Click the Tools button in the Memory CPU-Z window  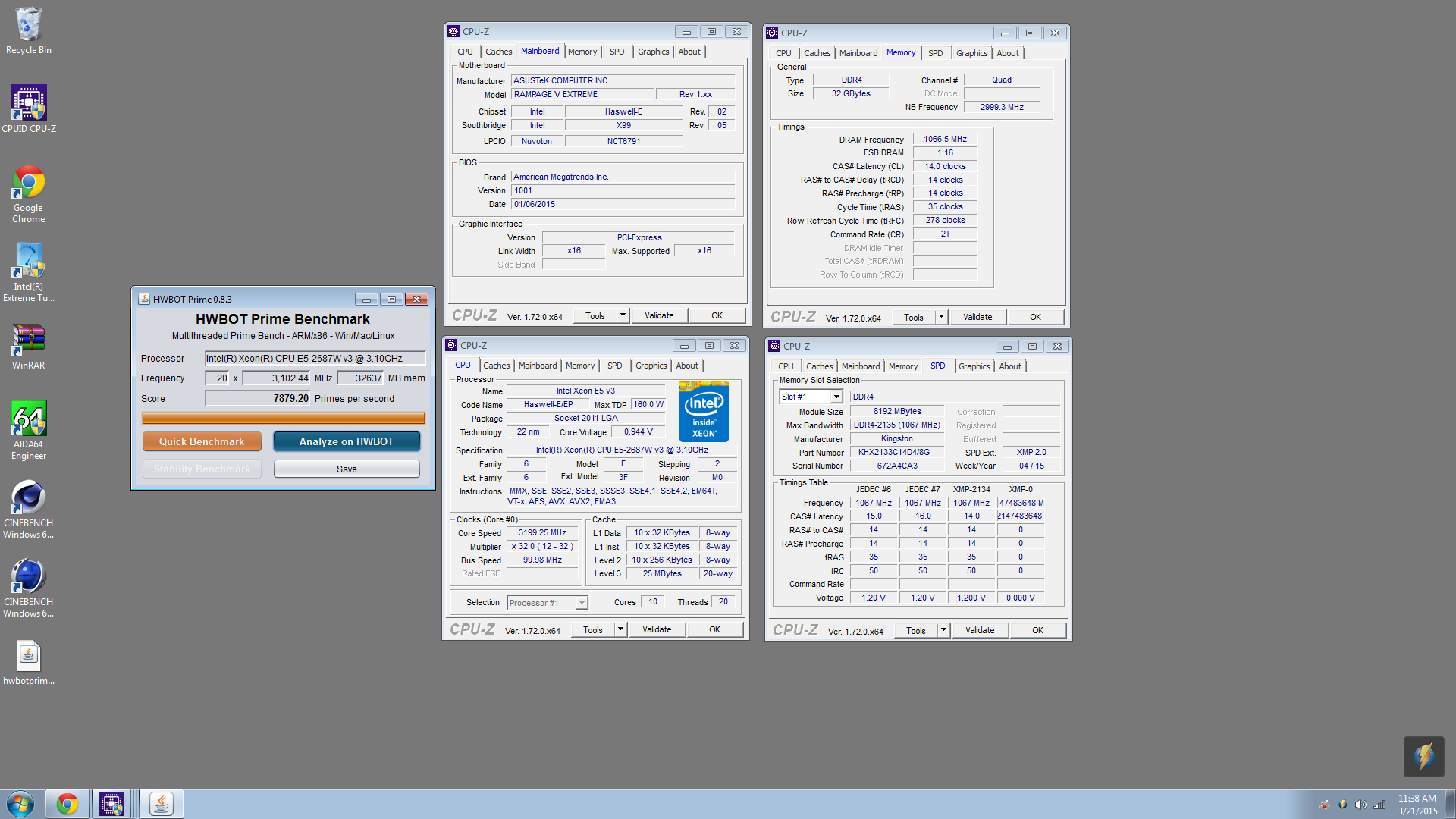[x=914, y=317]
